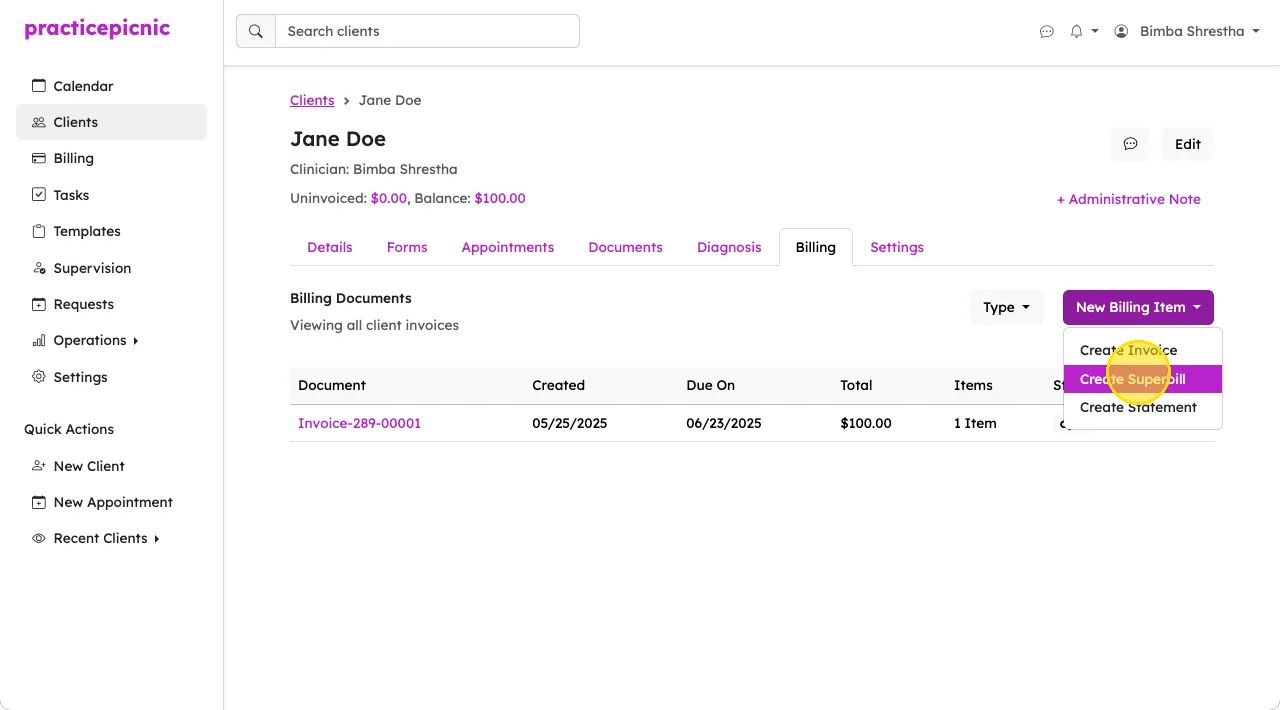The height and width of the screenshot is (710, 1280).
Task: Choose Create Statement from menu
Action: pos(1143,407)
